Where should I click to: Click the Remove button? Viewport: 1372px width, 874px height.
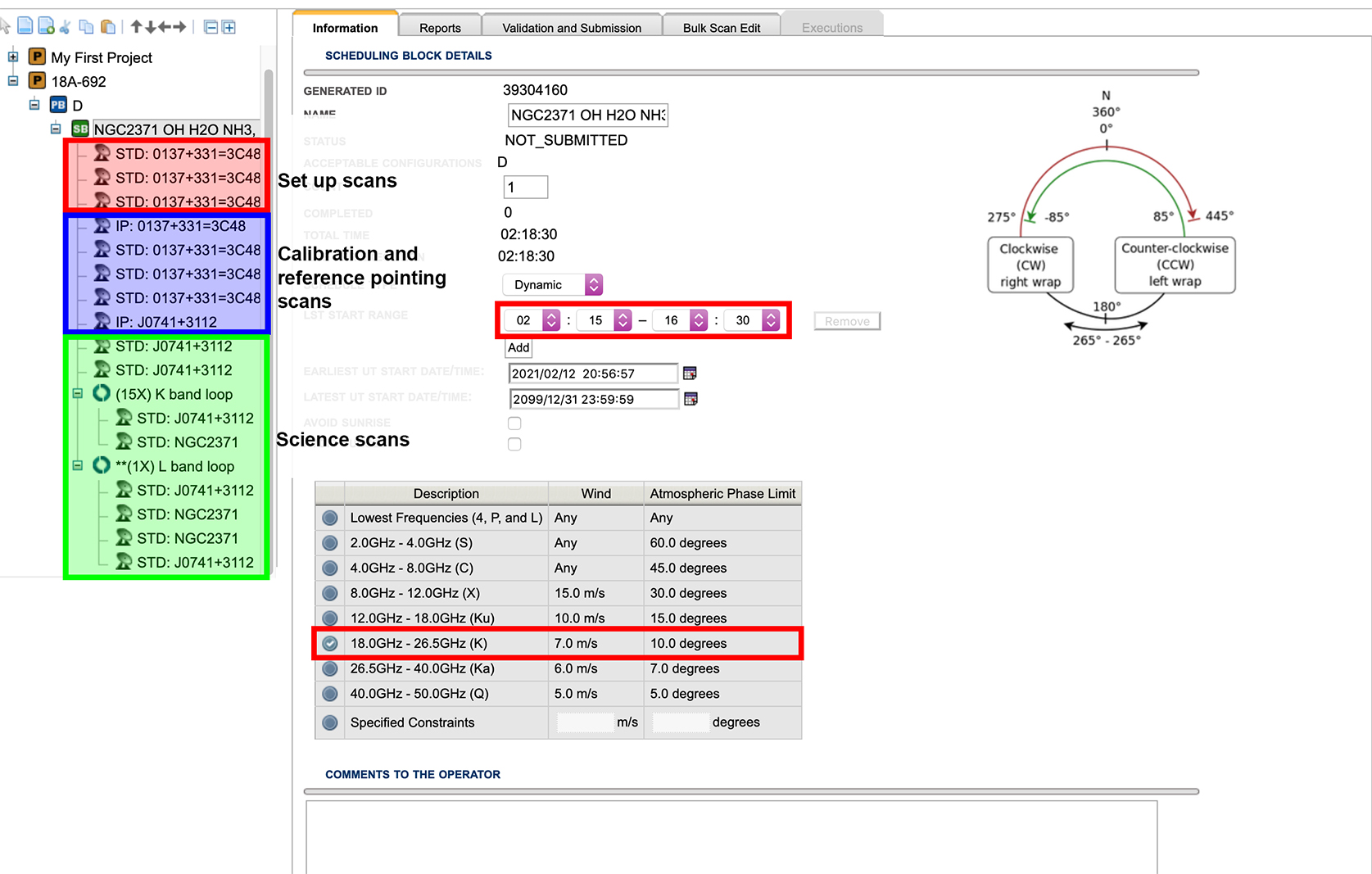(846, 321)
